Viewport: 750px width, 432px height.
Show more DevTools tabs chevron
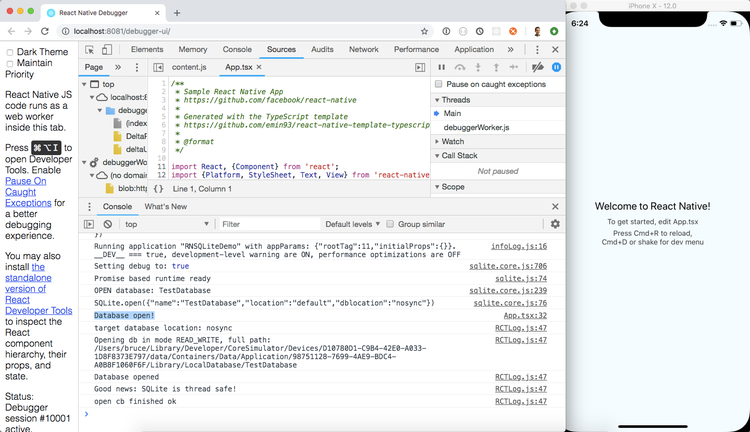coord(510,50)
